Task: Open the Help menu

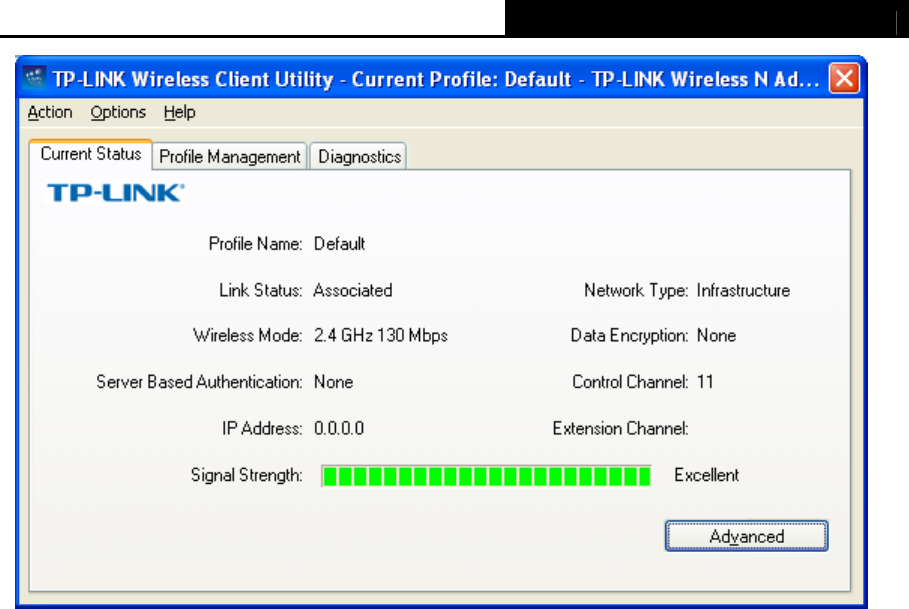Action: (179, 112)
